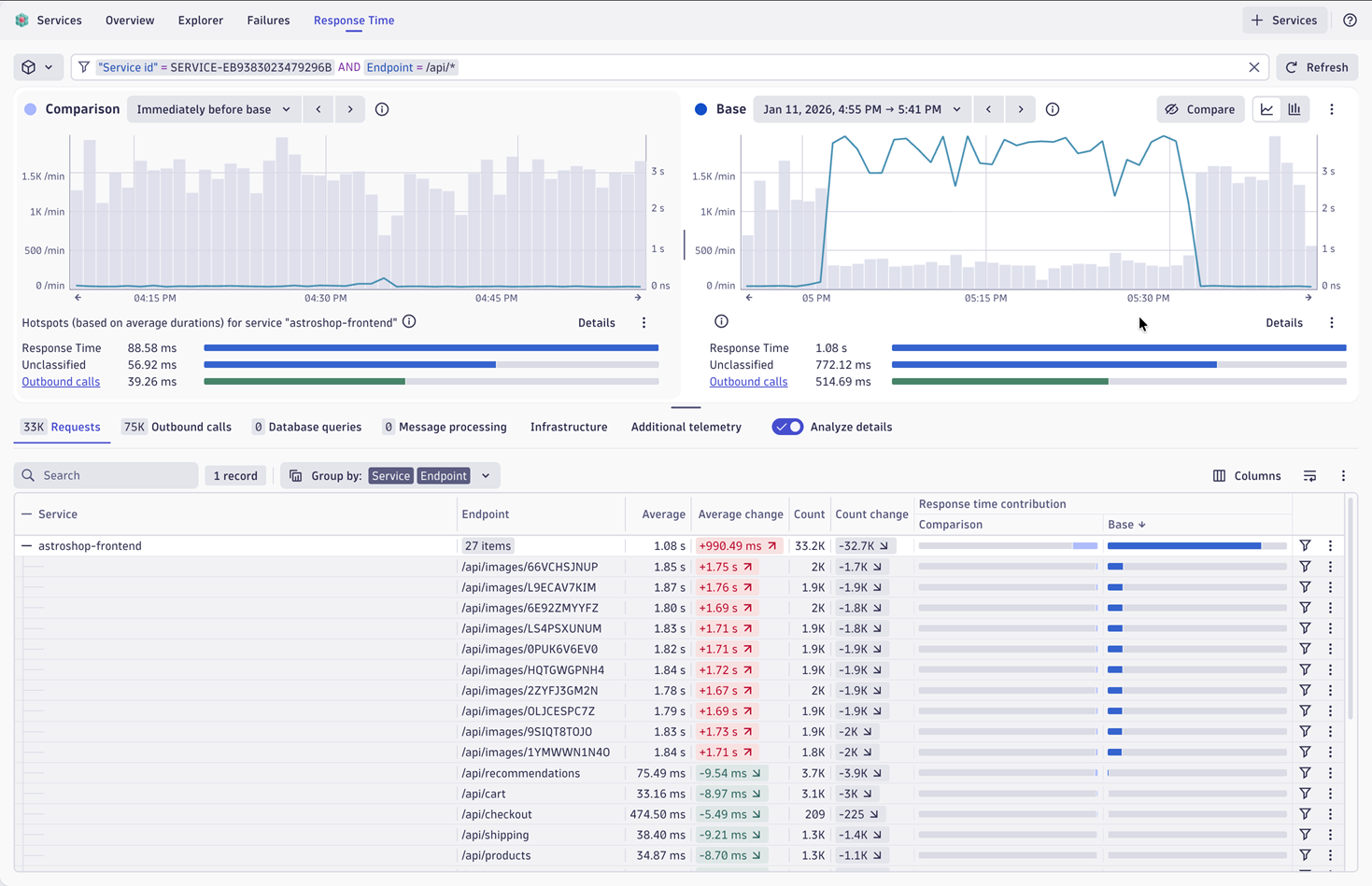Click the blue legend dot next to Base
Screen dimensions: 1372x886
click(700, 108)
